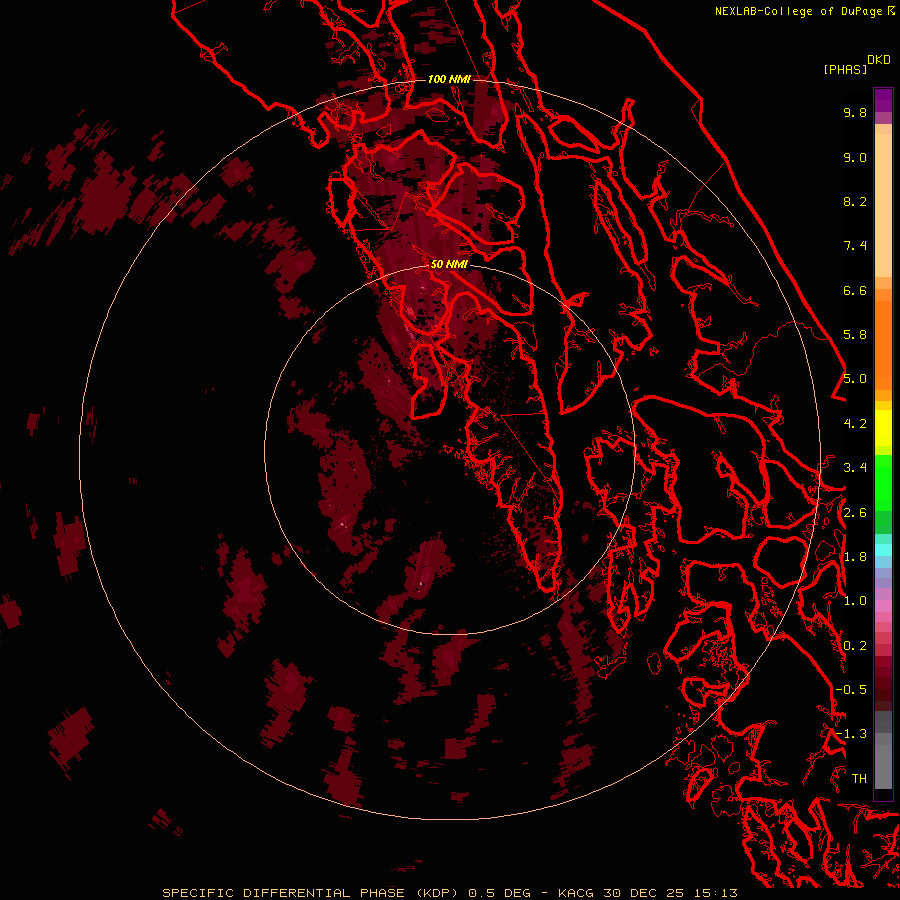Click the DKD unit label above the color scale
Viewport: 900px width, 900px height.
tap(879, 60)
